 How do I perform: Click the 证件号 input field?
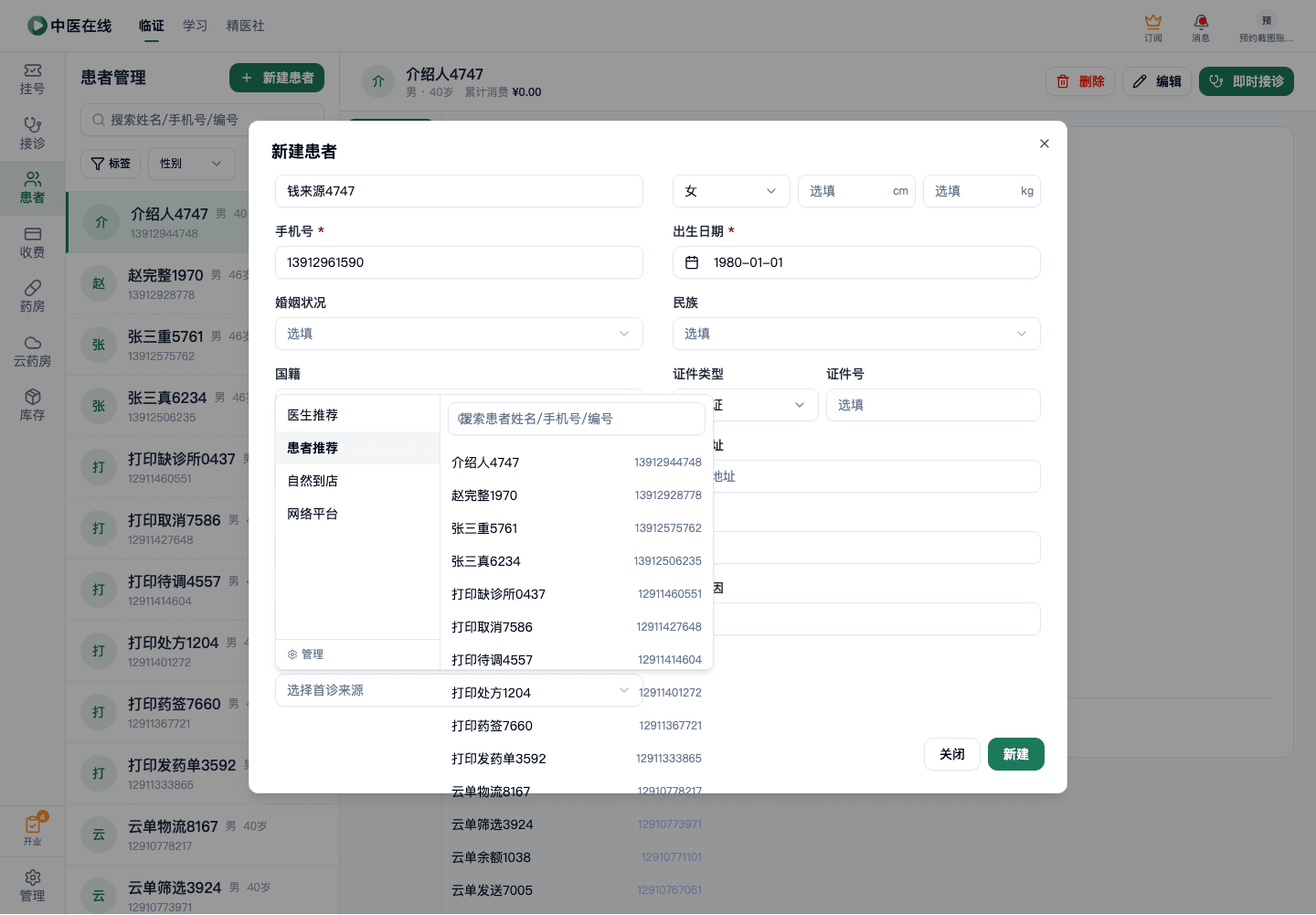point(933,405)
